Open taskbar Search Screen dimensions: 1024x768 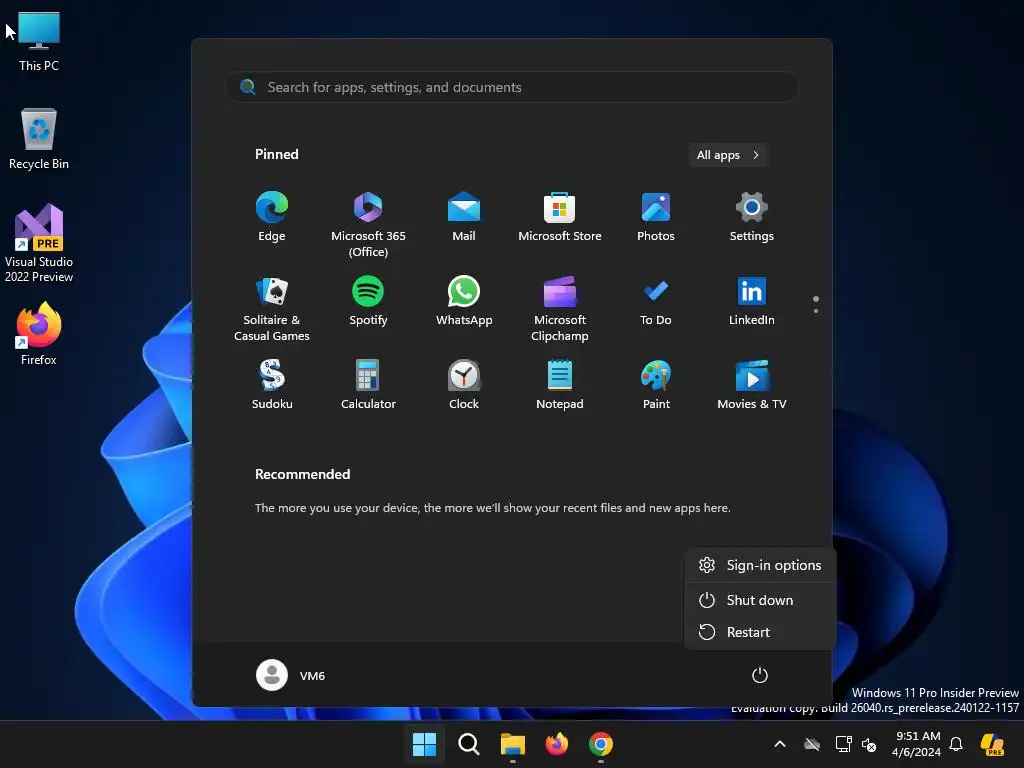tap(468, 744)
